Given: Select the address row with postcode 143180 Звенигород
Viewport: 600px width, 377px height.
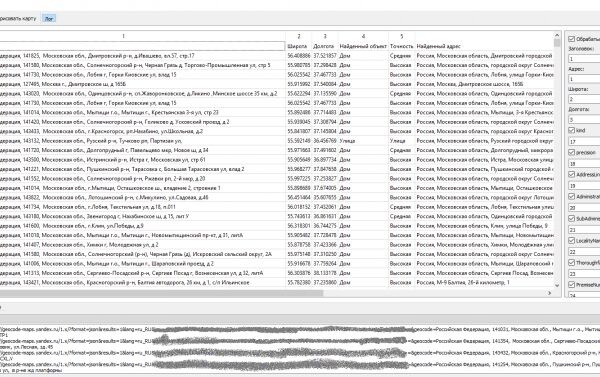Looking at the screenshot, I should coord(142,216).
